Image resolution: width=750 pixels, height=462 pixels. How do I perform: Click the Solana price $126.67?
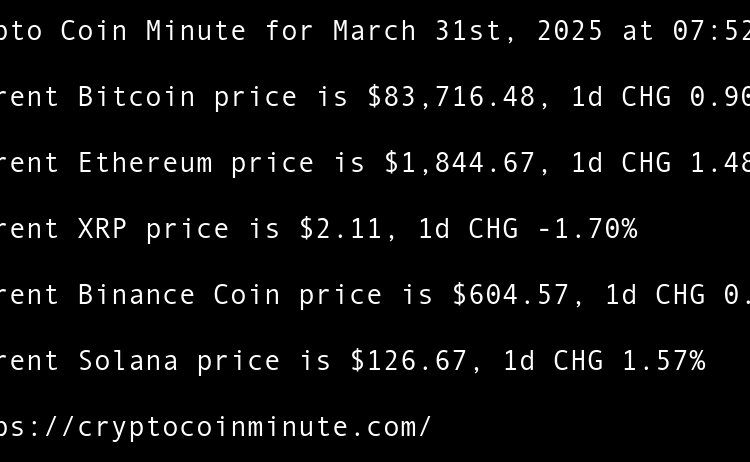pos(409,361)
